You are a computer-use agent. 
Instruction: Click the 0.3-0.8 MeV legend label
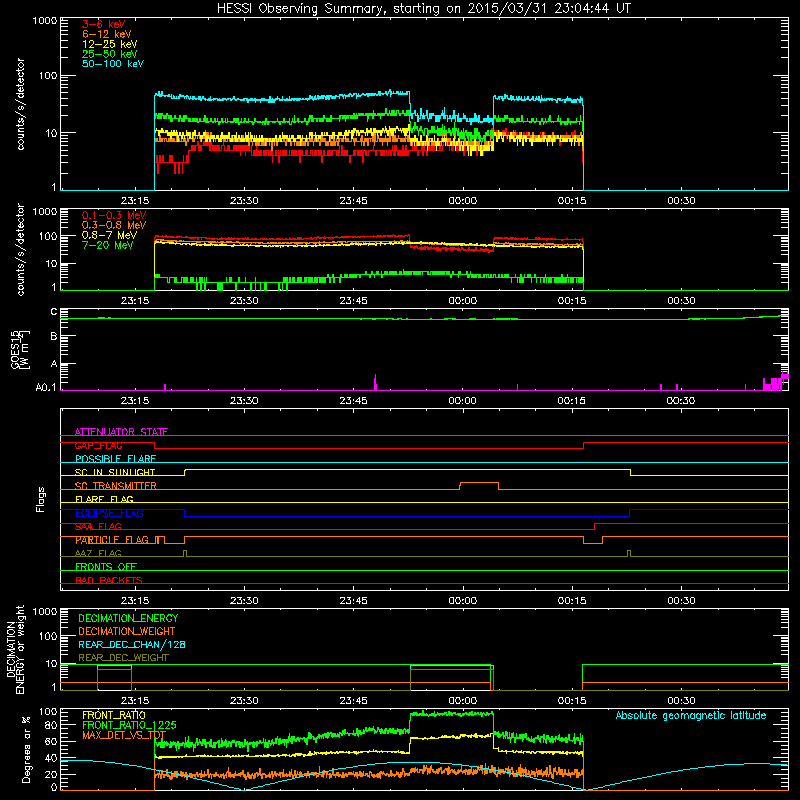pyautogui.click(x=114, y=225)
